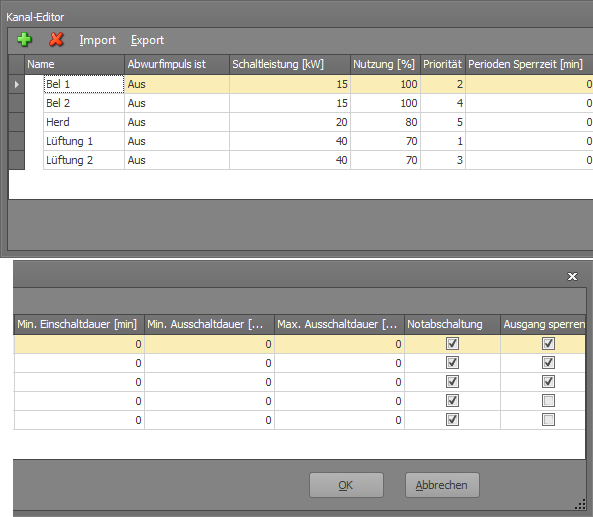Click the Ausgang sperren column header

coord(543,324)
